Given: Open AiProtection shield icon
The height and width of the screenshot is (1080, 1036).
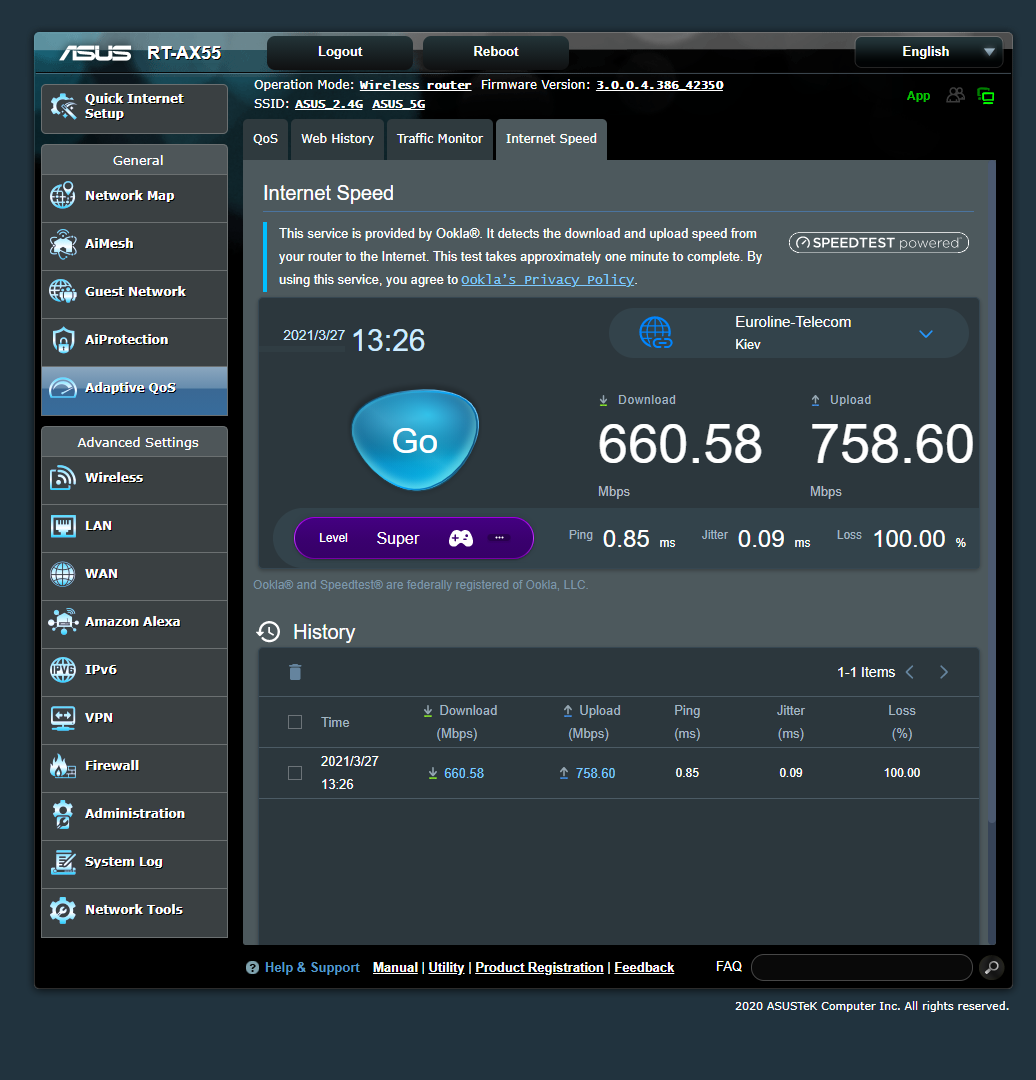Looking at the screenshot, I should 63,340.
